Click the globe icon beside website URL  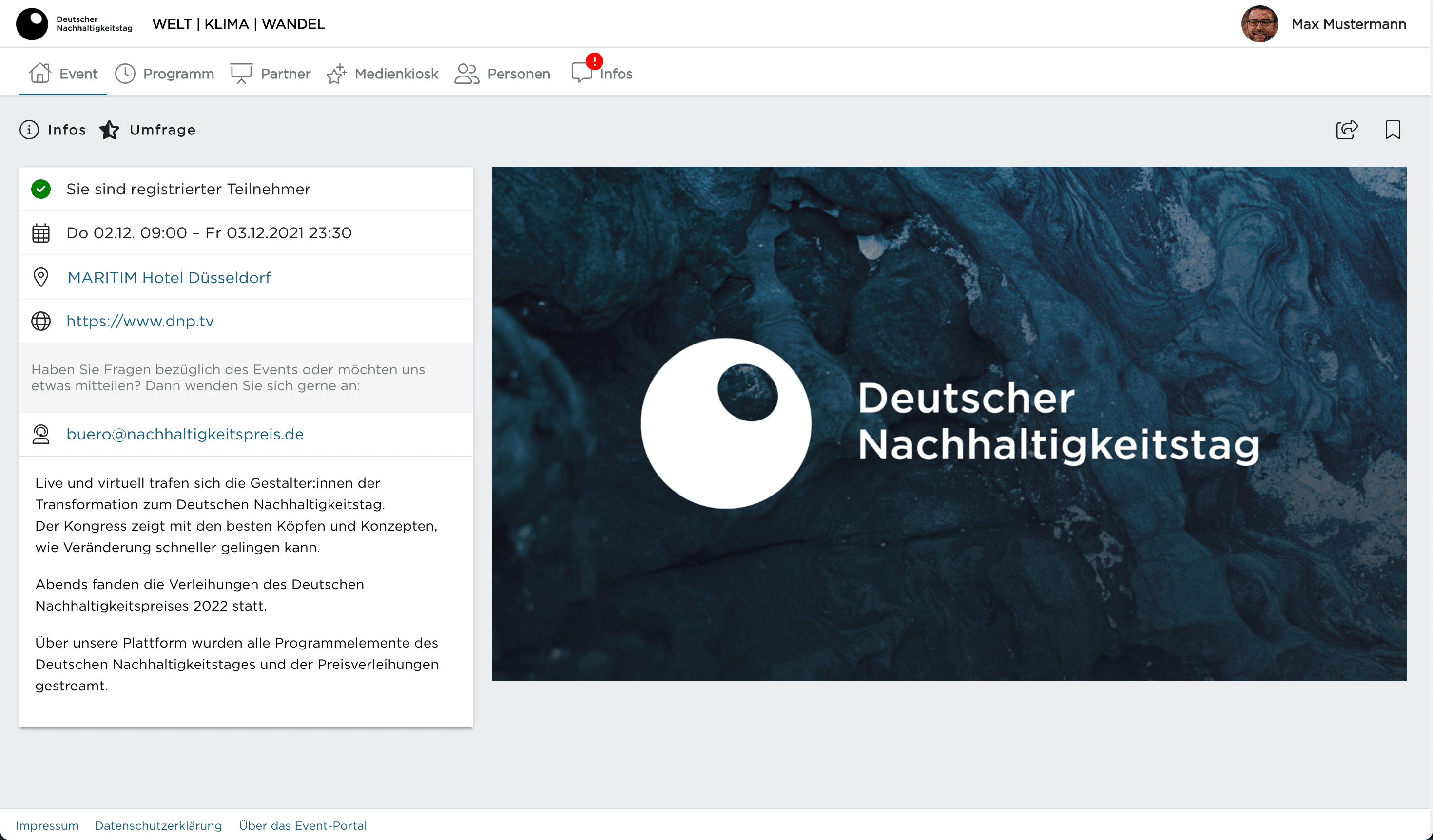tap(41, 321)
